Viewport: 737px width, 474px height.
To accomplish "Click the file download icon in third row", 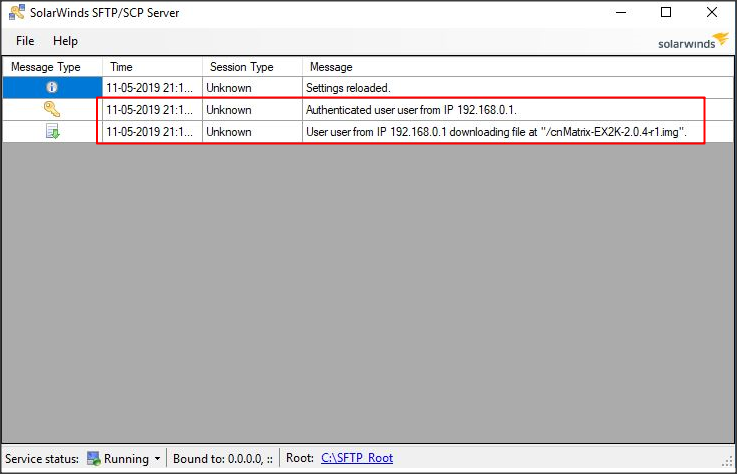I will (51, 132).
